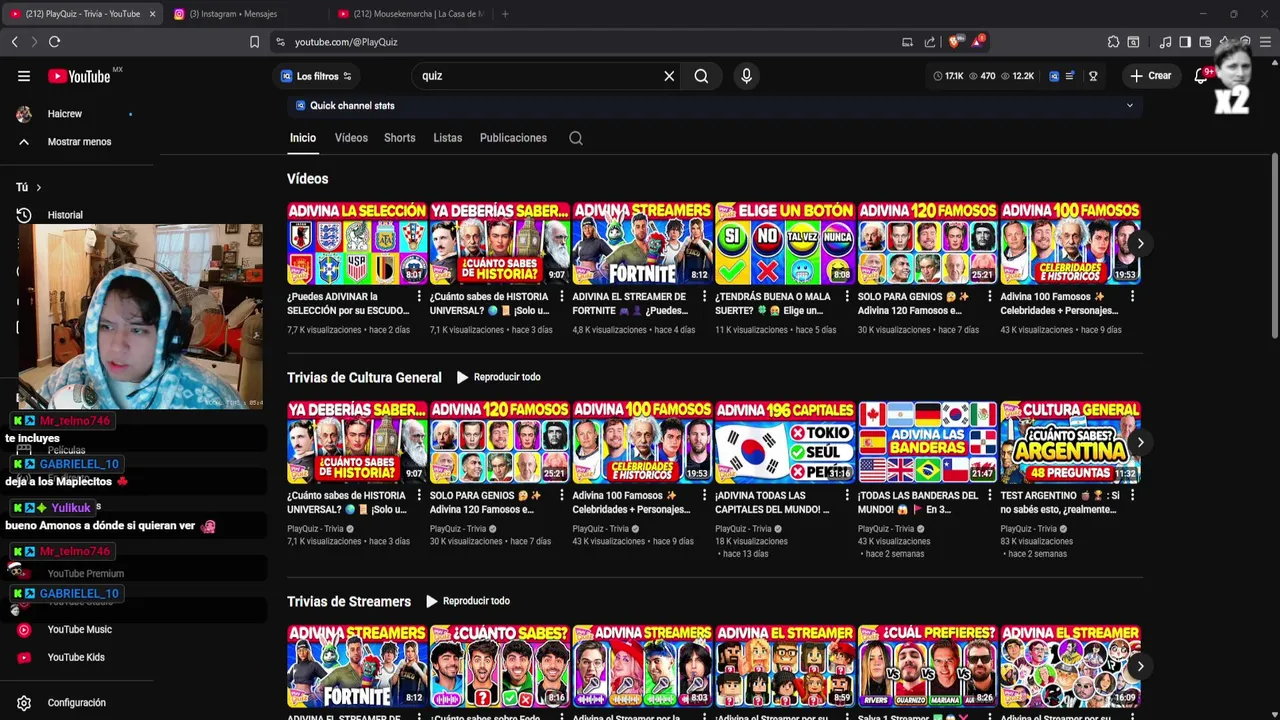Viewport: 1280px width, 720px height.
Task: Open the notifications bell
Action: (1201, 76)
